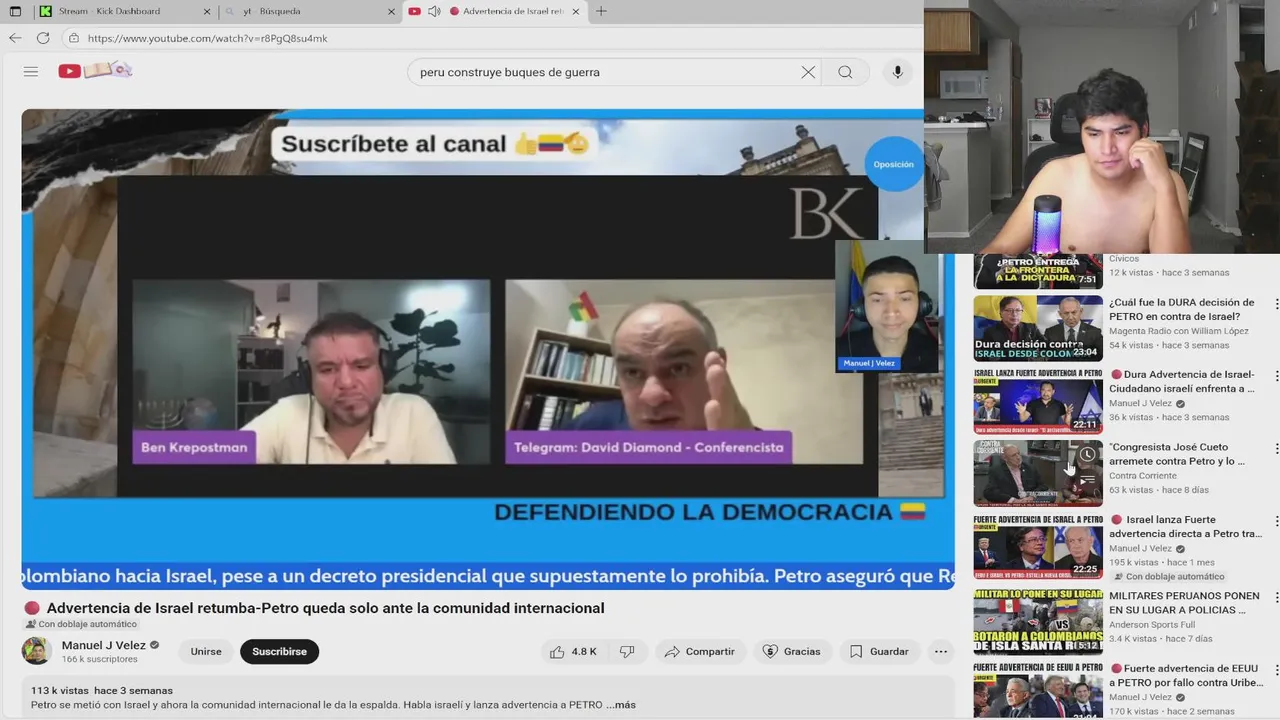This screenshot has width=1280, height=720.
Task: Open options for Israel lanza Fuerte advertencia video
Action: click(x=1275, y=520)
